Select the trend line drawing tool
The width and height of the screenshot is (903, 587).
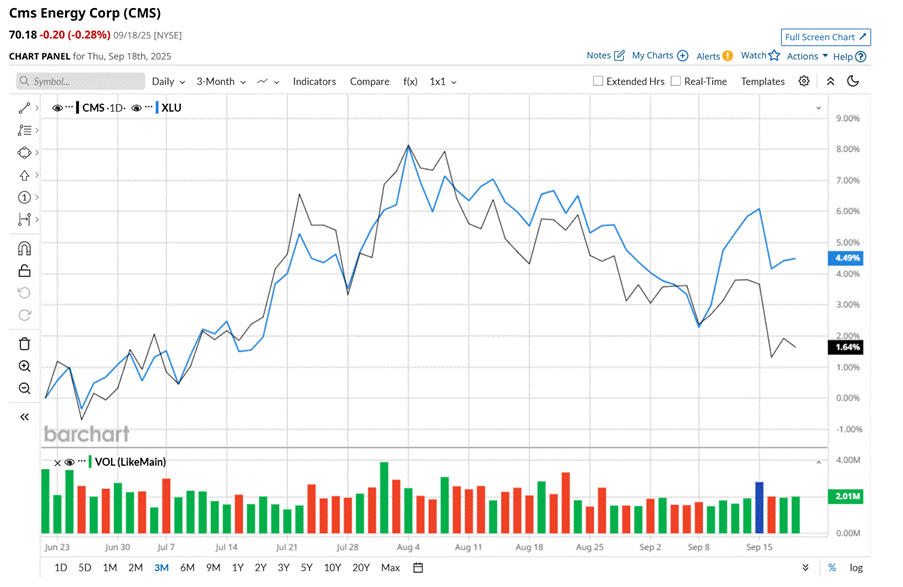[x=24, y=108]
